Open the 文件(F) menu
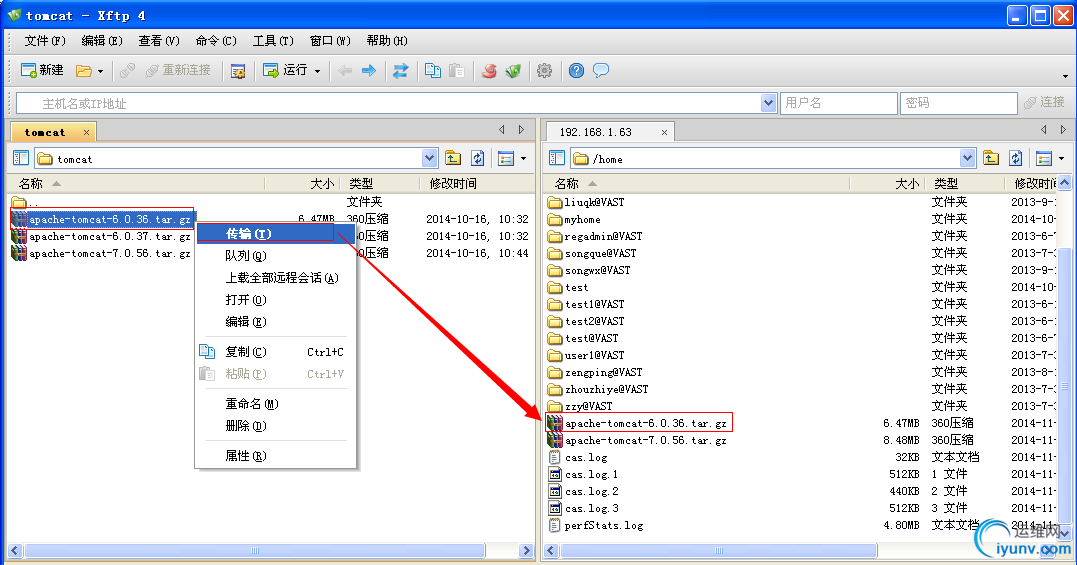The image size is (1077, 565). pos(45,41)
